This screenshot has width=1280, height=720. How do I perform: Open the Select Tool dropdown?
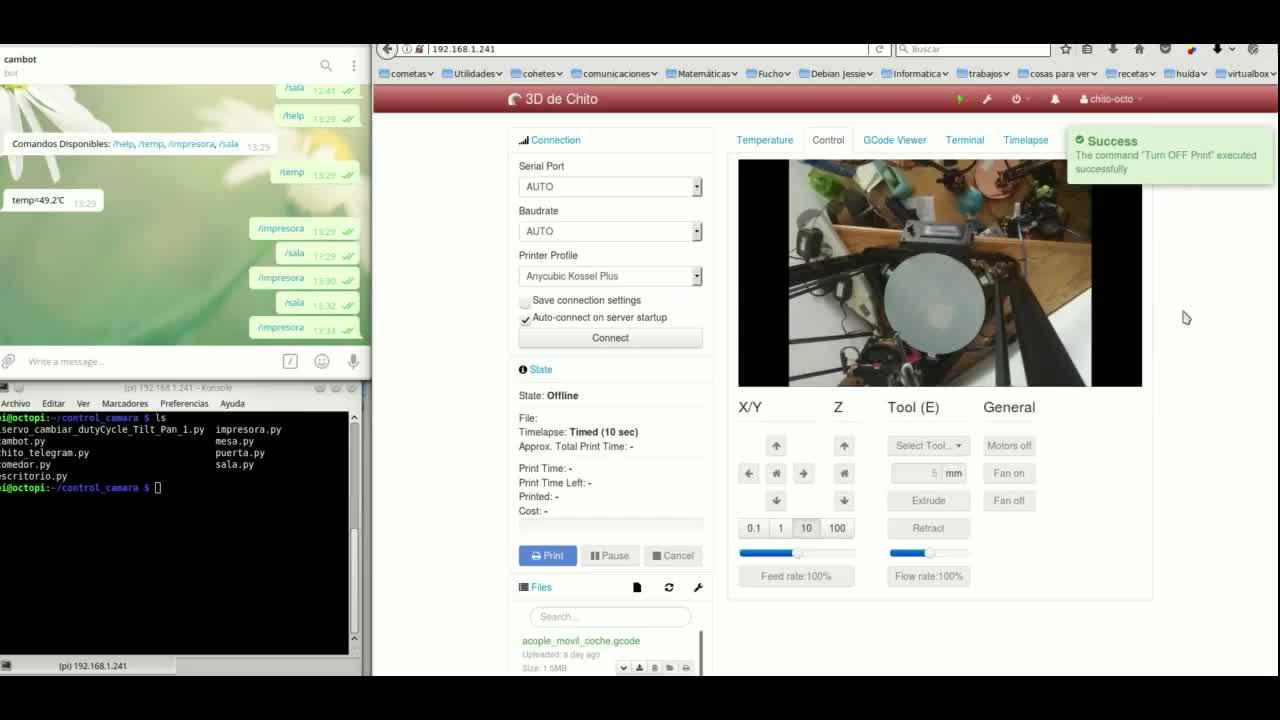pyautogui.click(x=928, y=446)
